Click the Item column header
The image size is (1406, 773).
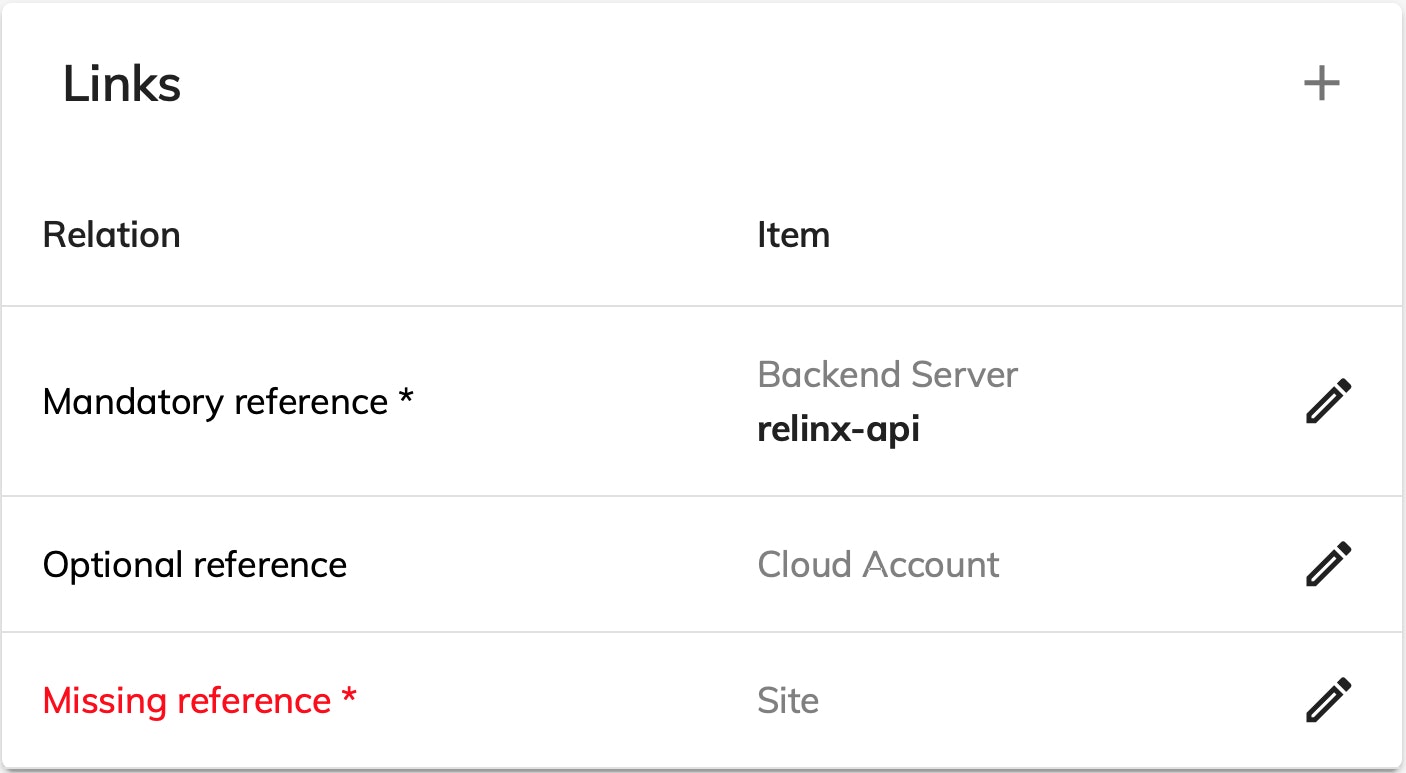793,235
